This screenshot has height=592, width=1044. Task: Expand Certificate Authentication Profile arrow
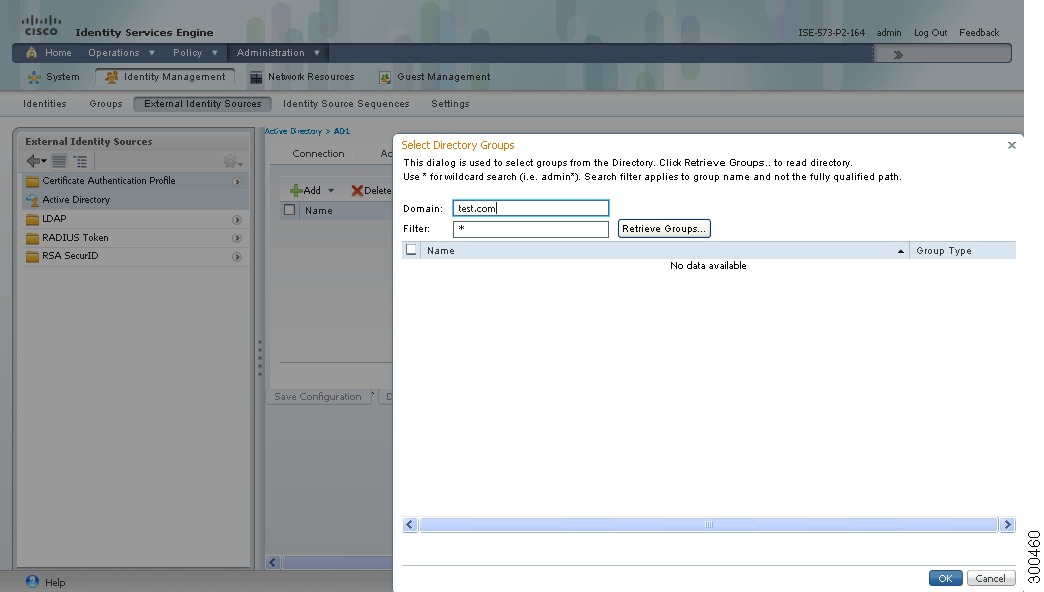click(237, 182)
